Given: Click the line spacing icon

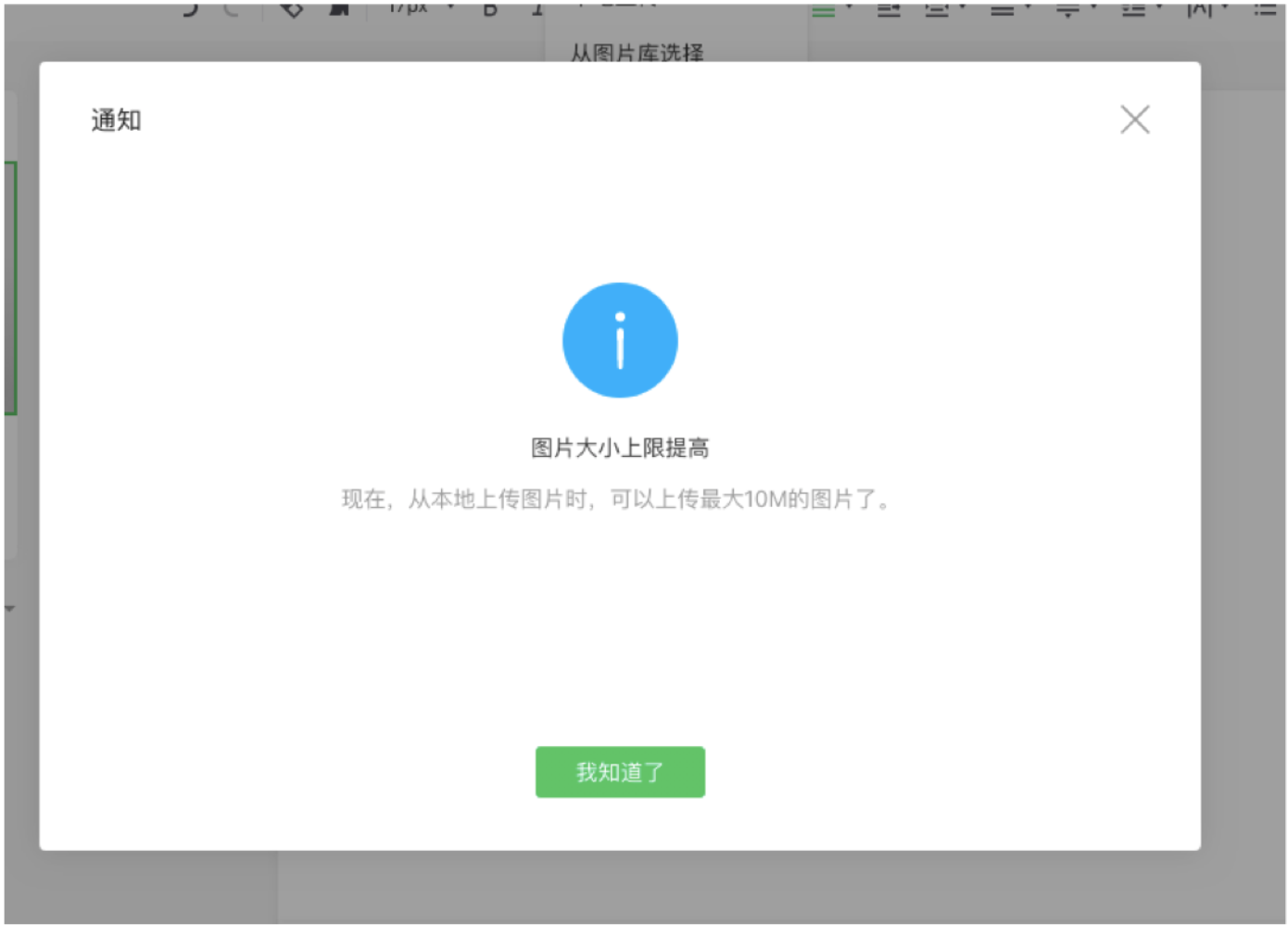Looking at the screenshot, I should coord(1067,9).
